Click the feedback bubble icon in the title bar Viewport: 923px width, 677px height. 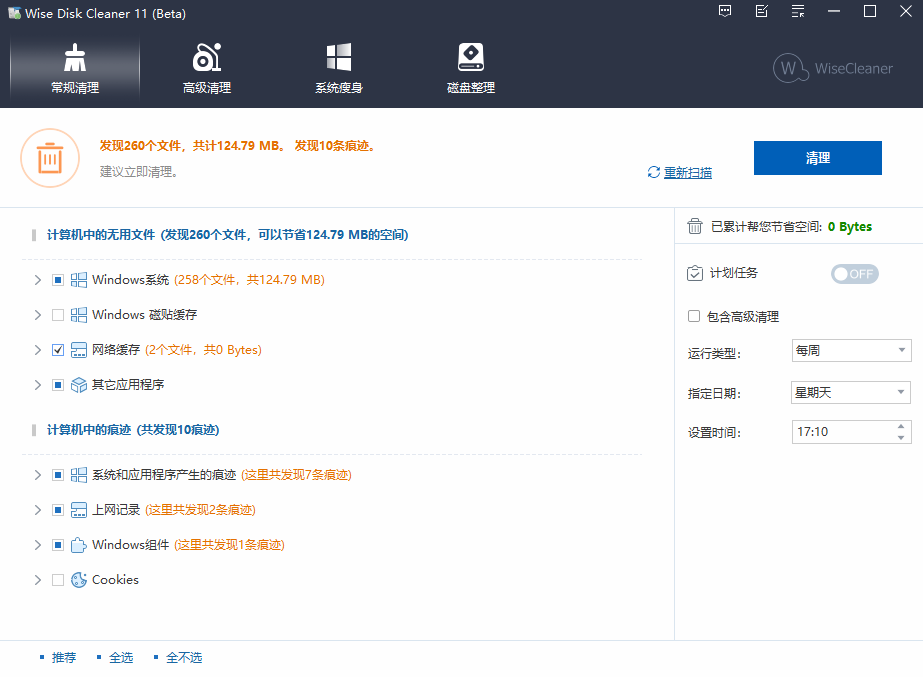tap(724, 12)
